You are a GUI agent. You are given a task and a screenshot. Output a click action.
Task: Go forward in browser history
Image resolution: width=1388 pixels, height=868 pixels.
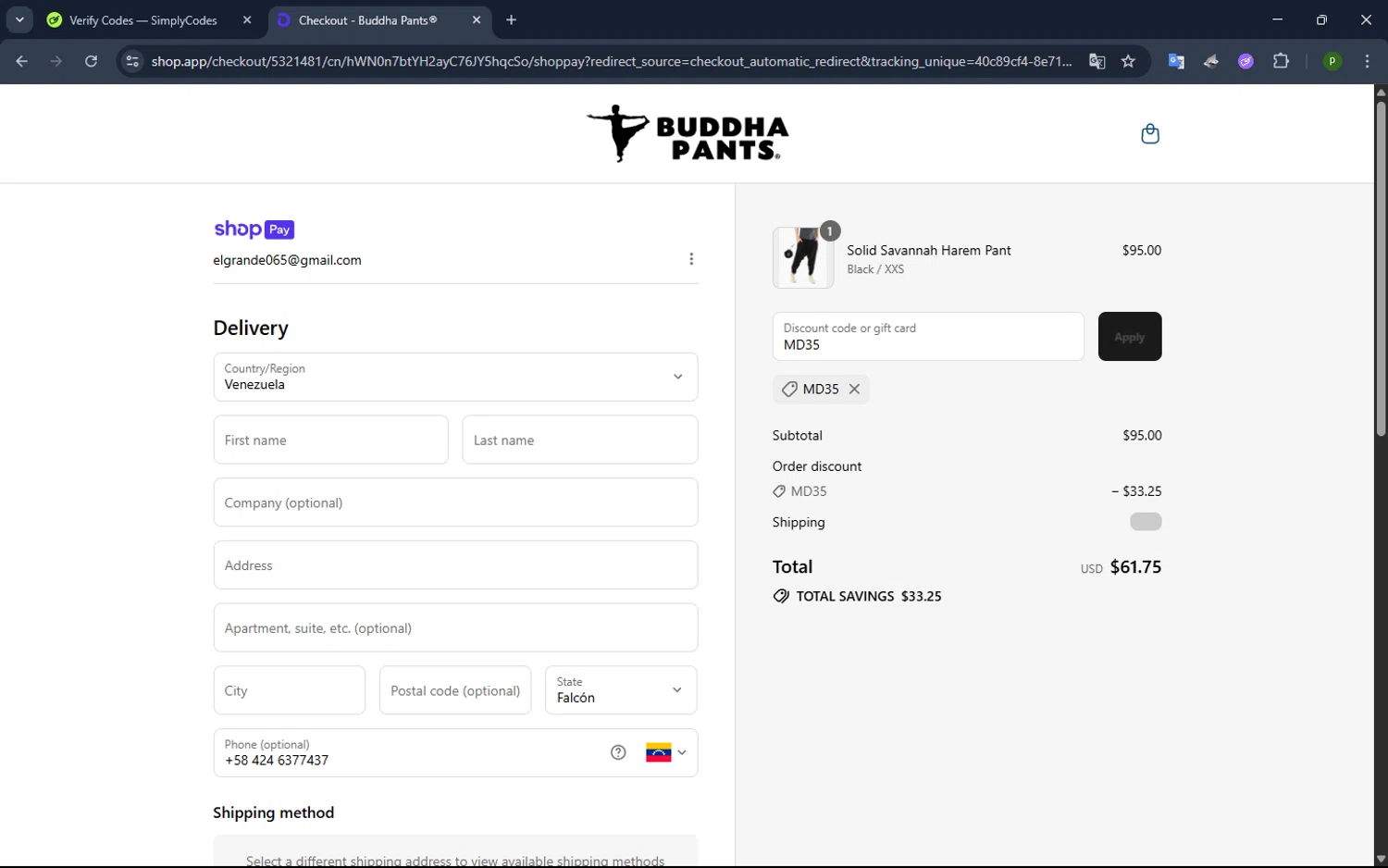click(56, 61)
